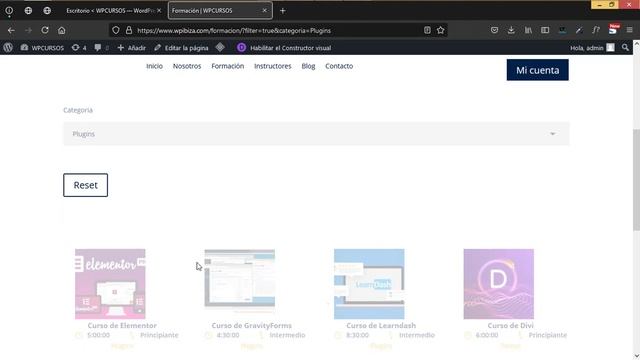Open a new browser tab with plus
This screenshot has height=360, width=640.
tap(282, 11)
